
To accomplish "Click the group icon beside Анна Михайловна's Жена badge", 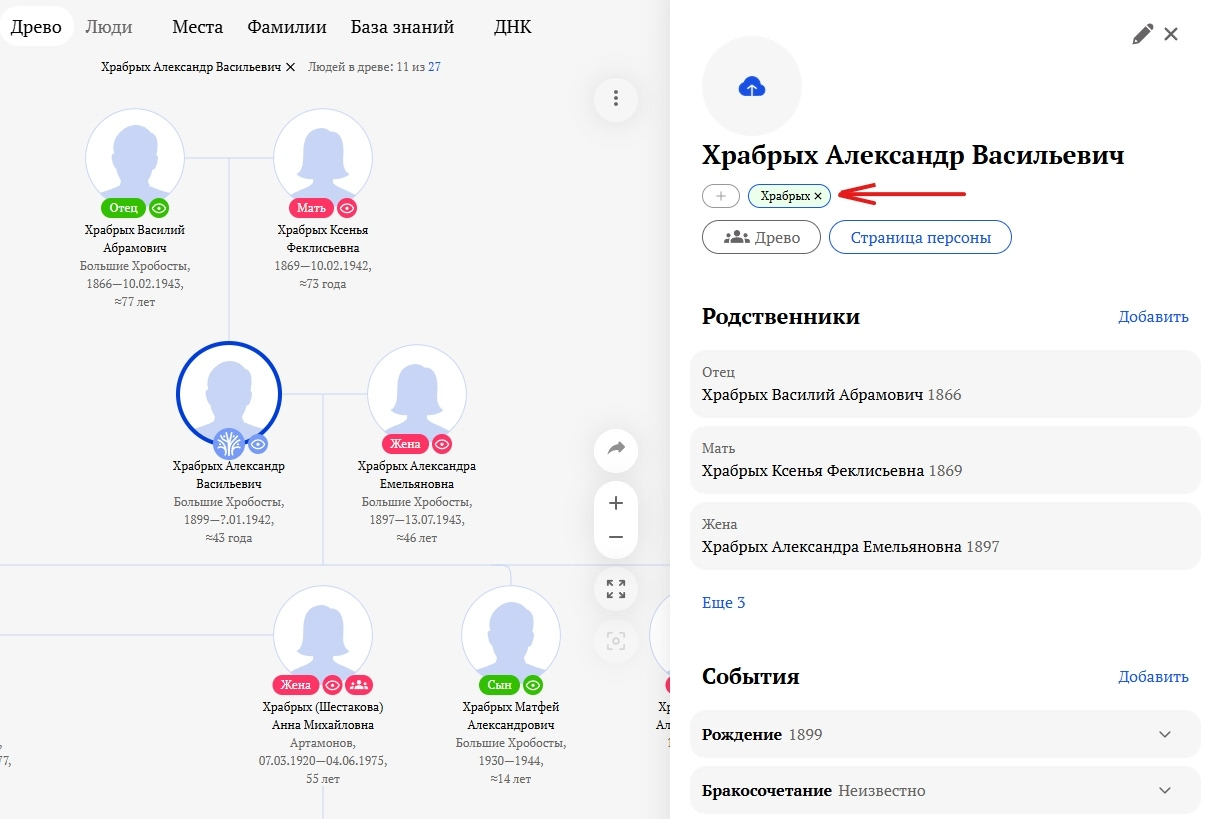I will 359,685.
